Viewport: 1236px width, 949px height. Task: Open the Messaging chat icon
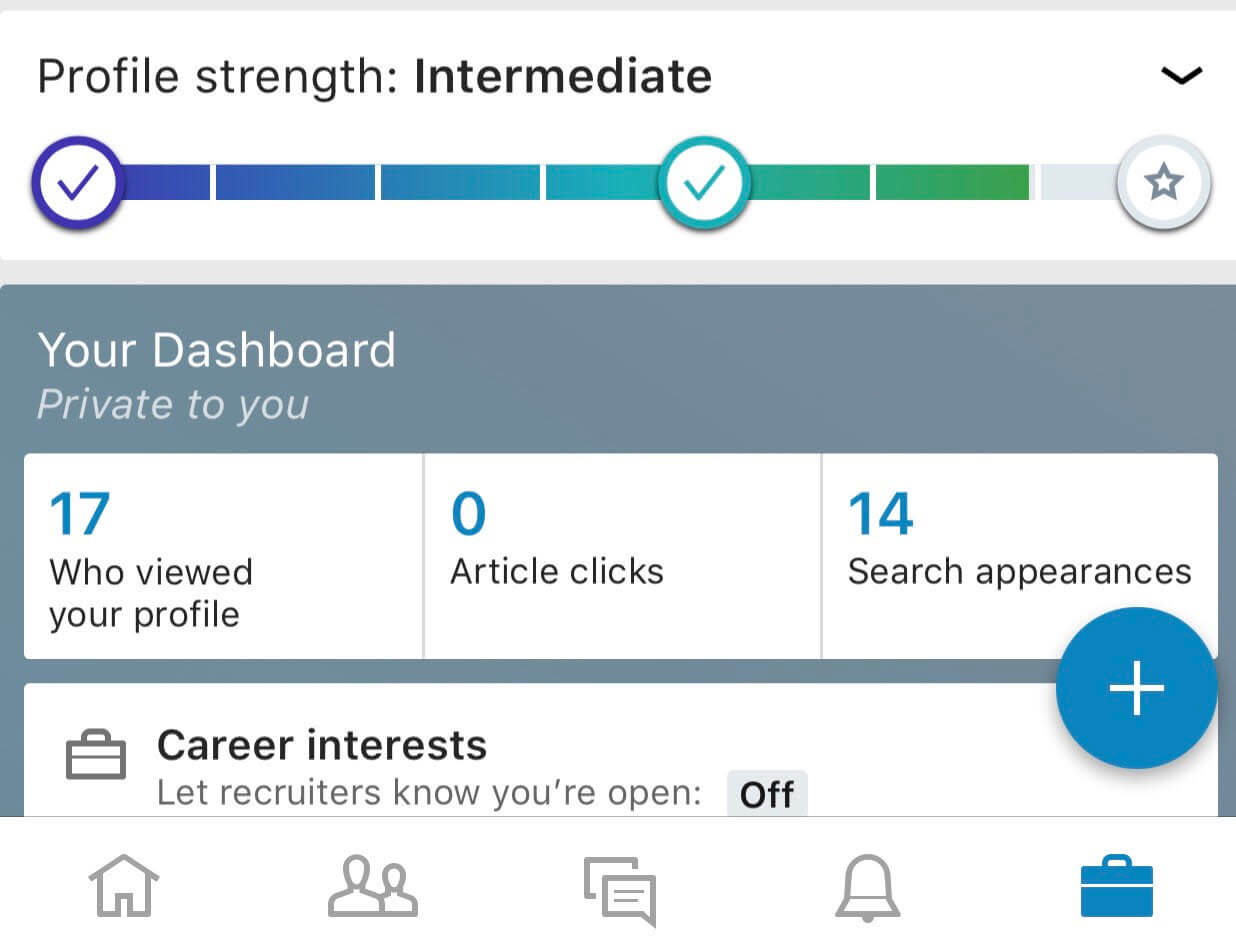(620, 890)
